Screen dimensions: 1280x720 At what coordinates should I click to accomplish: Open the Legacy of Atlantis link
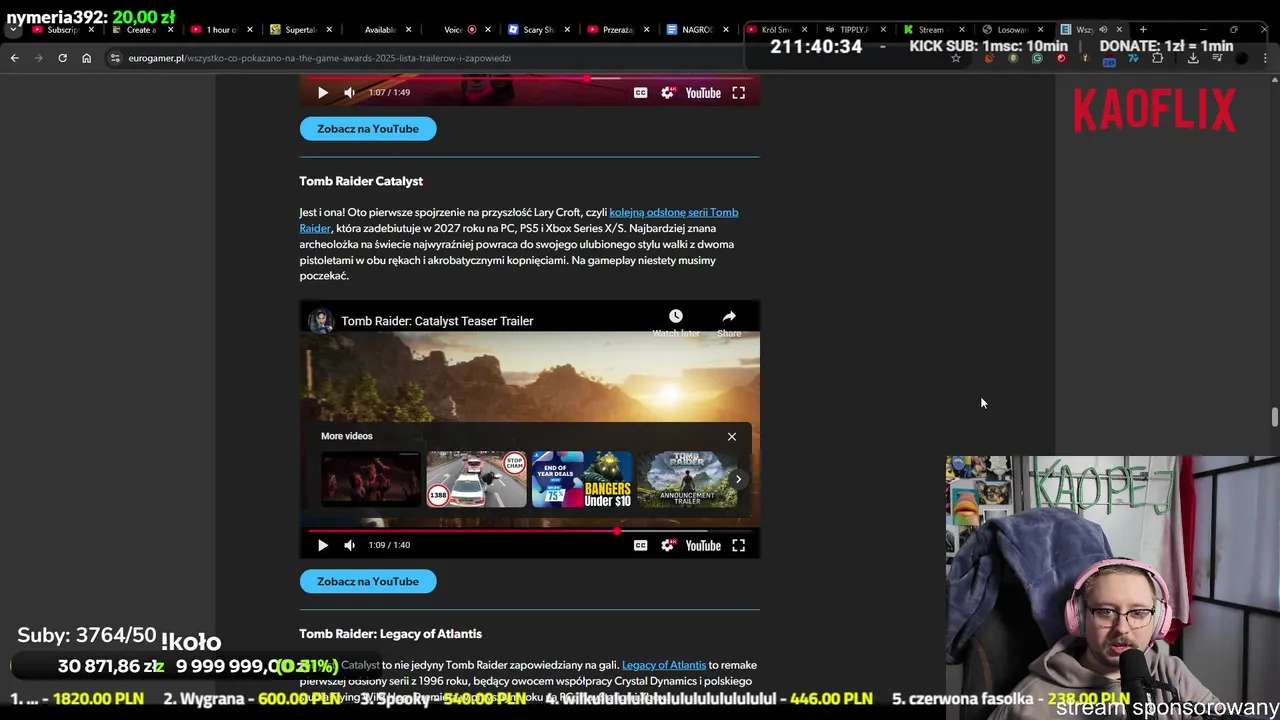(x=664, y=665)
